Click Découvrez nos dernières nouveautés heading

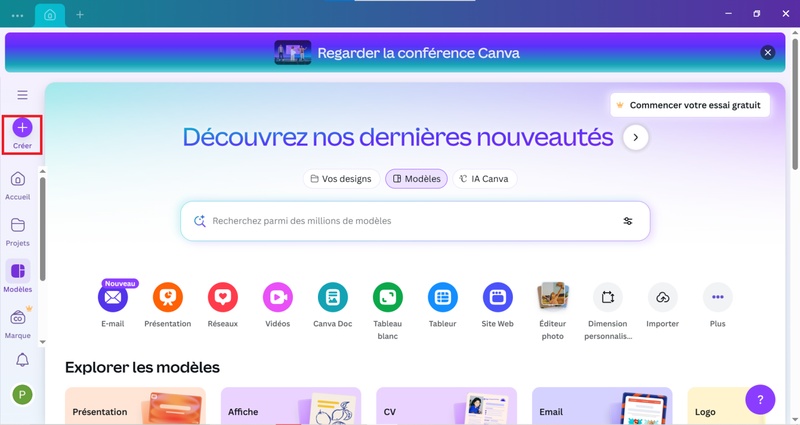tap(398, 137)
